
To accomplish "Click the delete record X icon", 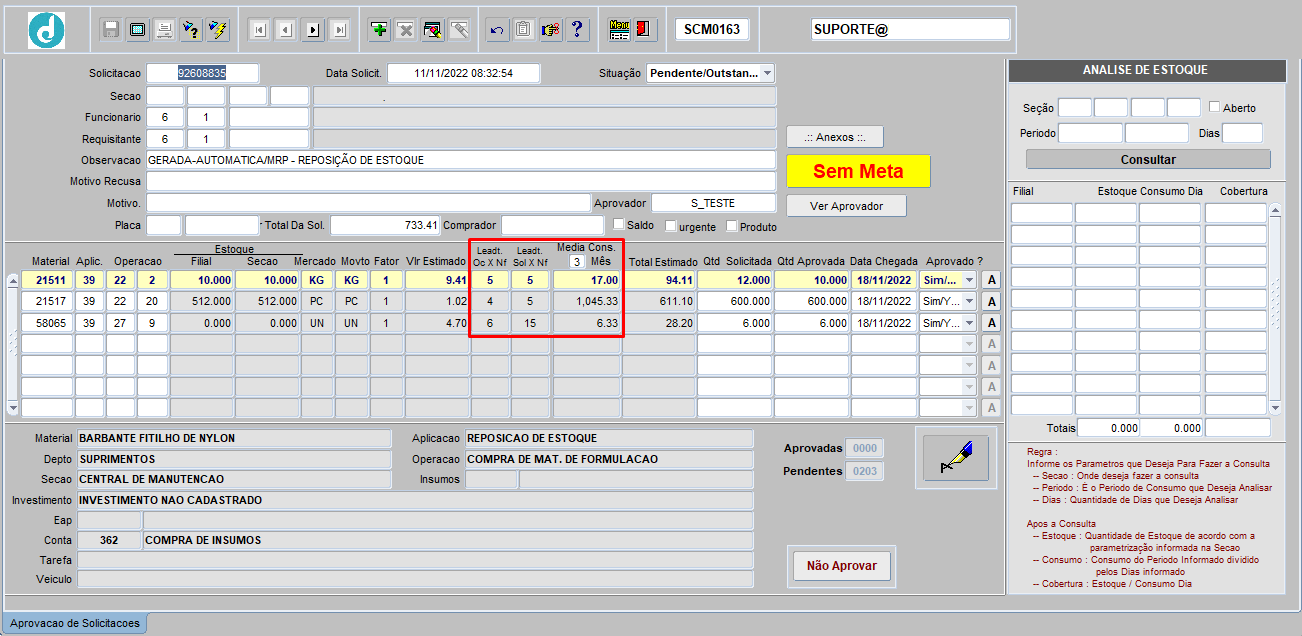I will [x=405, y=30].
